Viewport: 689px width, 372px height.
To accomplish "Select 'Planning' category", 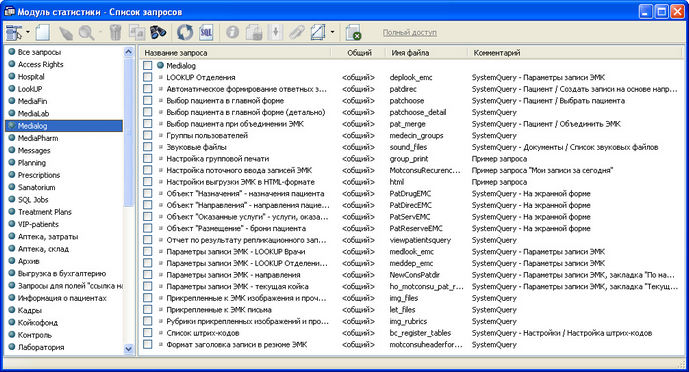I will (32, 163).
